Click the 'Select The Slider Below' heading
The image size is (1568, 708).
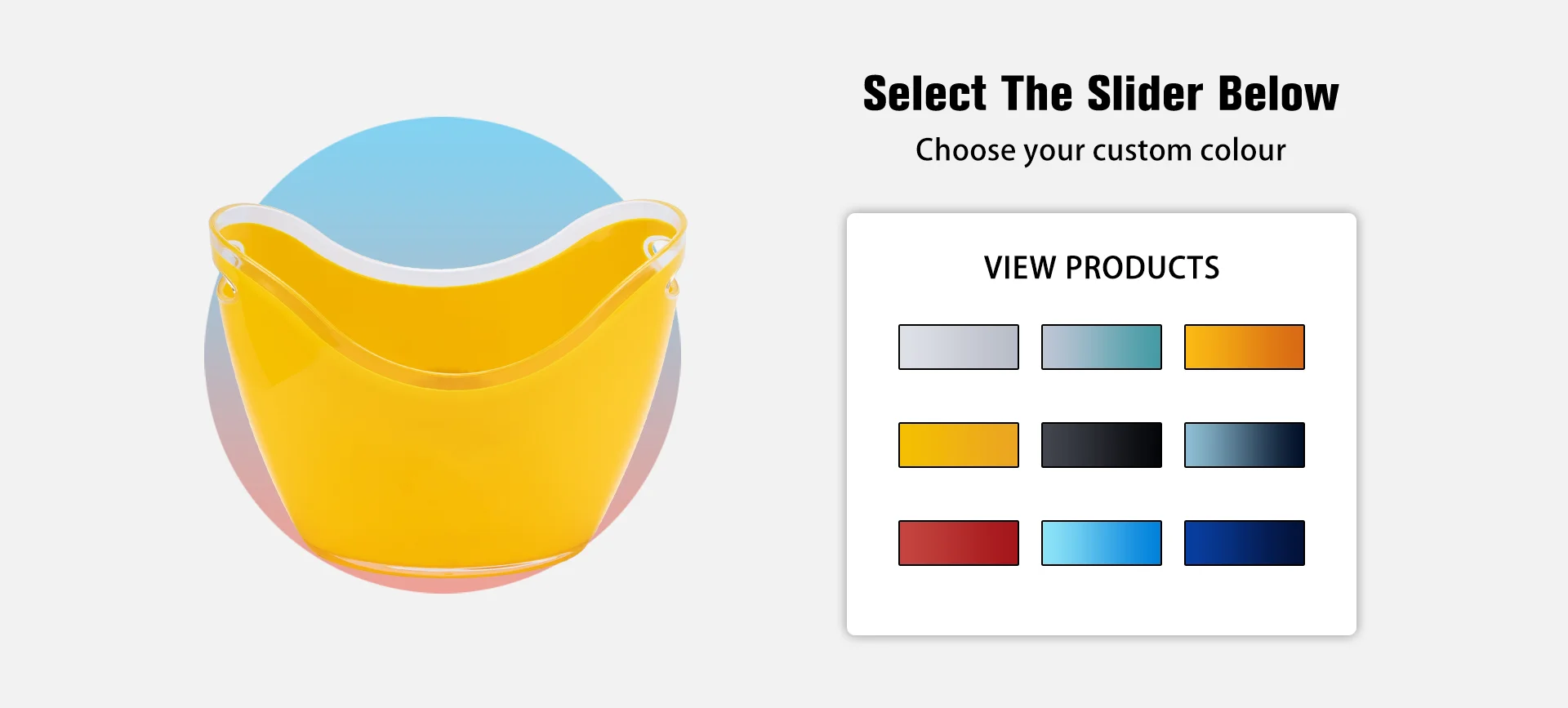click(1101, 93)
